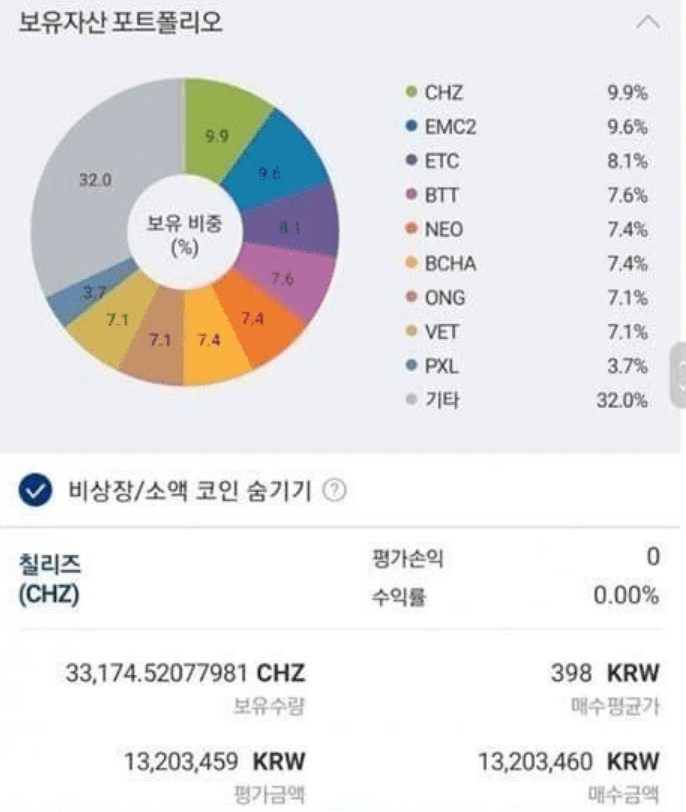This screenshot has height=812, width=686.
Task: Select the gray 기타 legend dot
Action: click(412, 400)
